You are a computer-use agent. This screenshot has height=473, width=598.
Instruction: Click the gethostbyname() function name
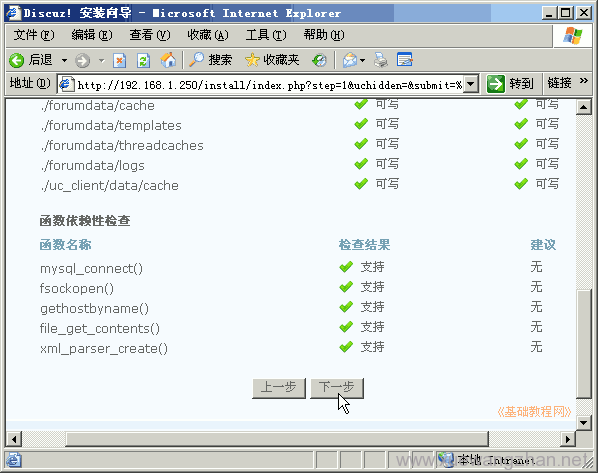(x=94, y=309)
